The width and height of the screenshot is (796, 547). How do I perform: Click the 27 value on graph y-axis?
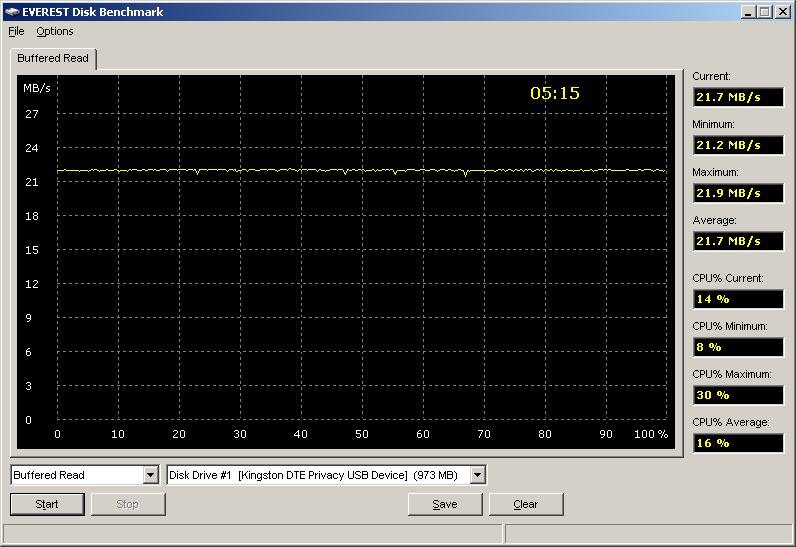point(32,114)
